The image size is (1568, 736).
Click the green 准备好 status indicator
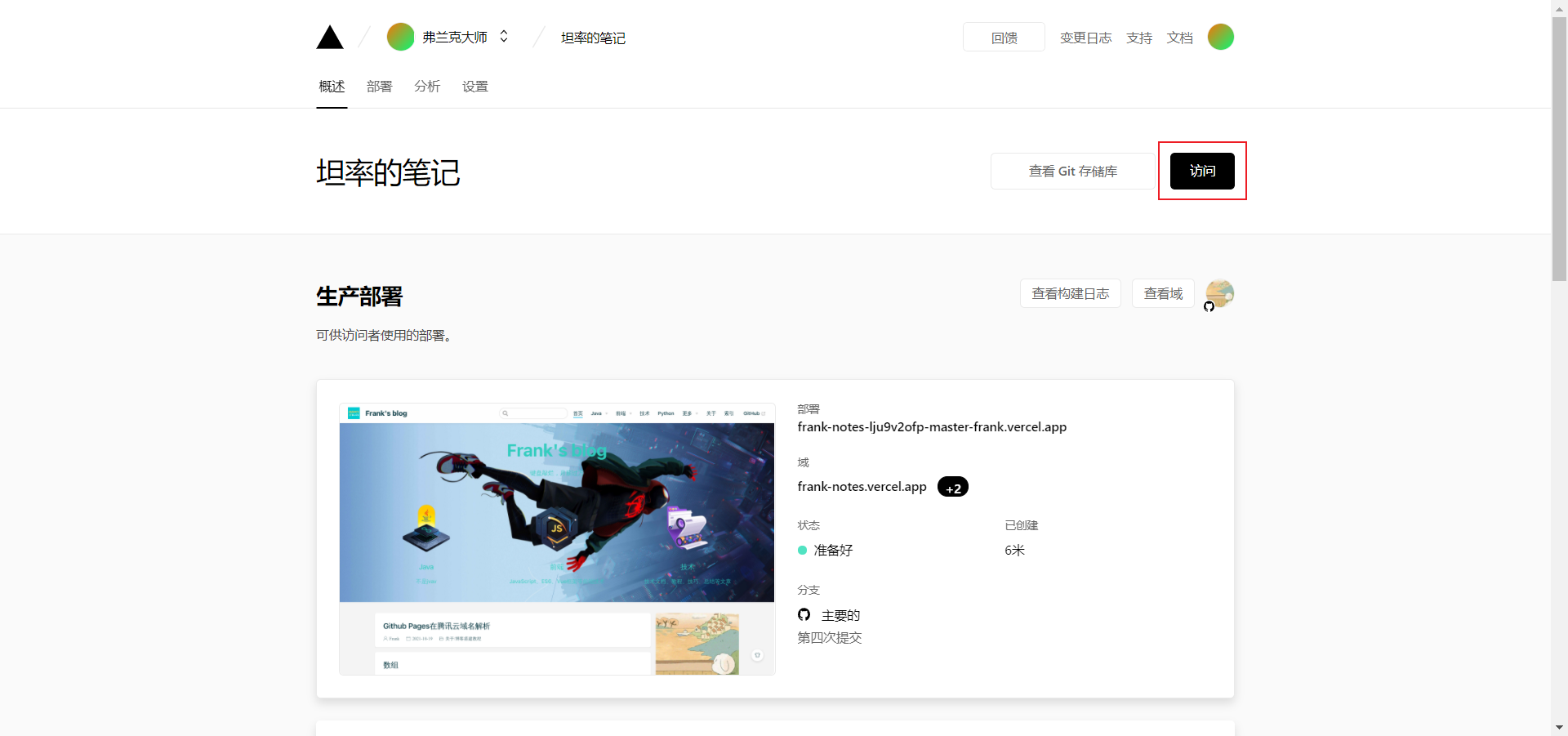802,551
